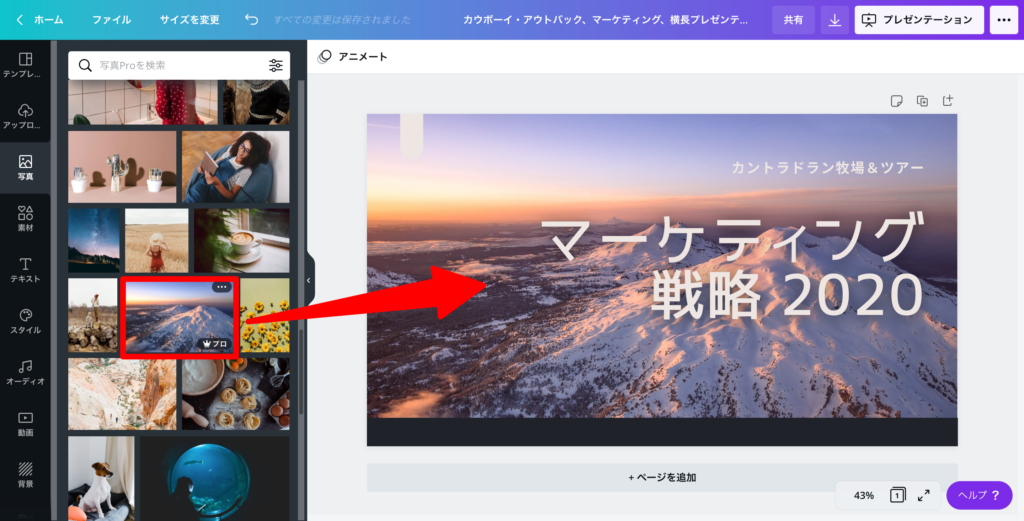Select the woman reading photo thumbnail

click(236, 167)
